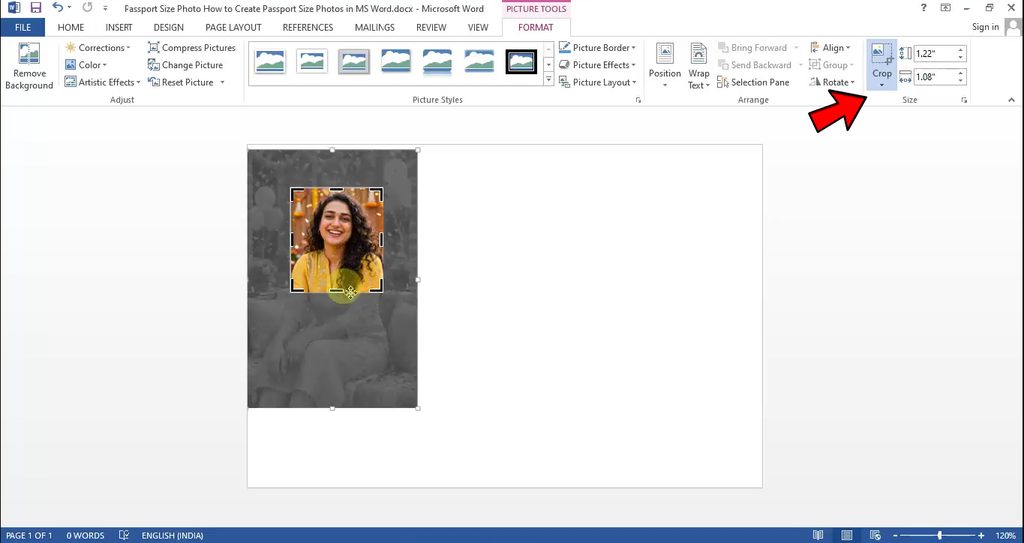Select the Compress Pictures tool

[191, 48]
